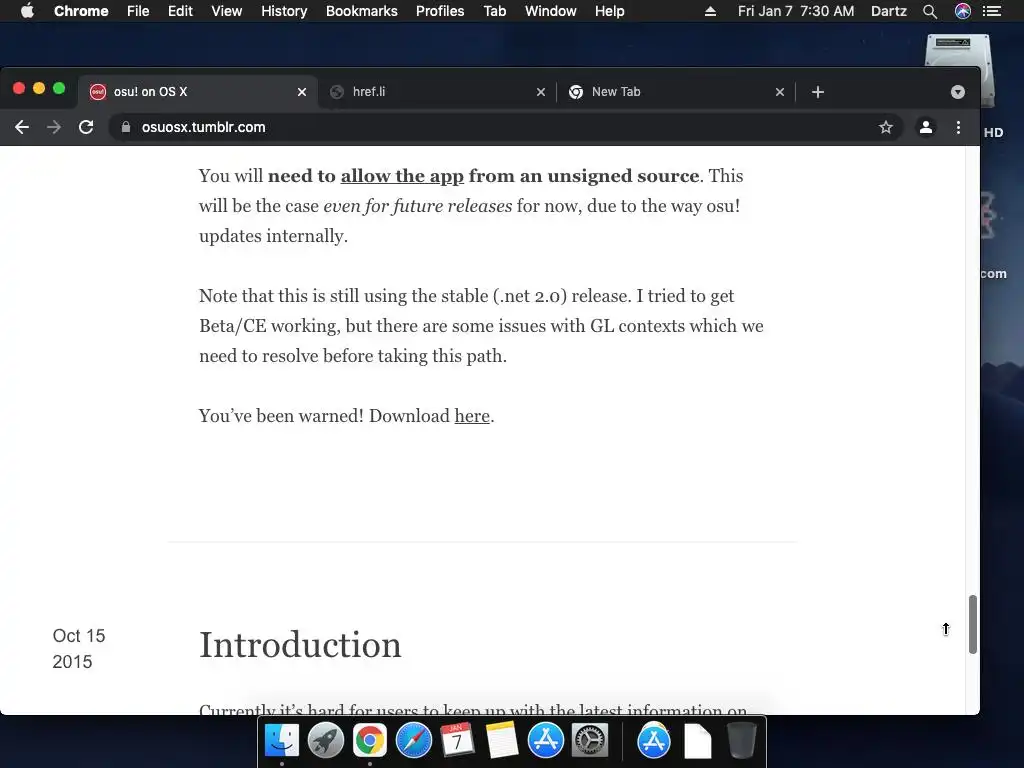Click the date and time in menu bar
Screen dimensions: 1024x768
pyautogui.click(x=796, y=11)
